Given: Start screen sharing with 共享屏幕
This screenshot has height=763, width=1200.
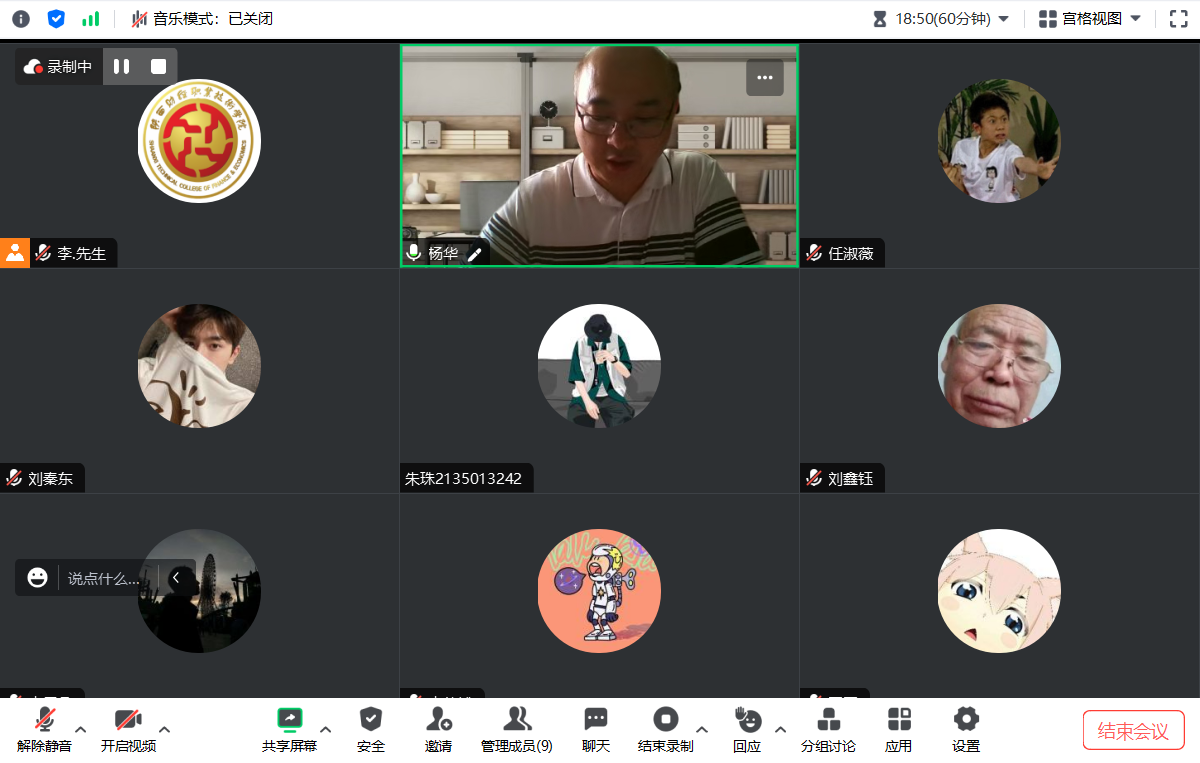Looking at the screenshot, I should click(289, 729).
